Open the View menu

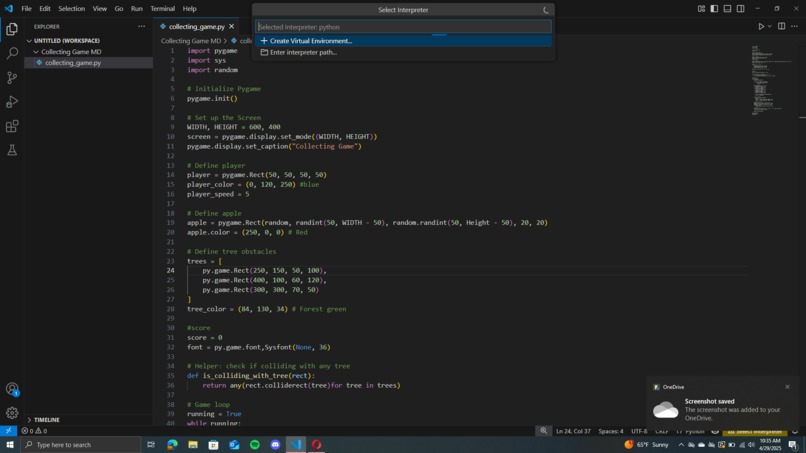[100, 9]
